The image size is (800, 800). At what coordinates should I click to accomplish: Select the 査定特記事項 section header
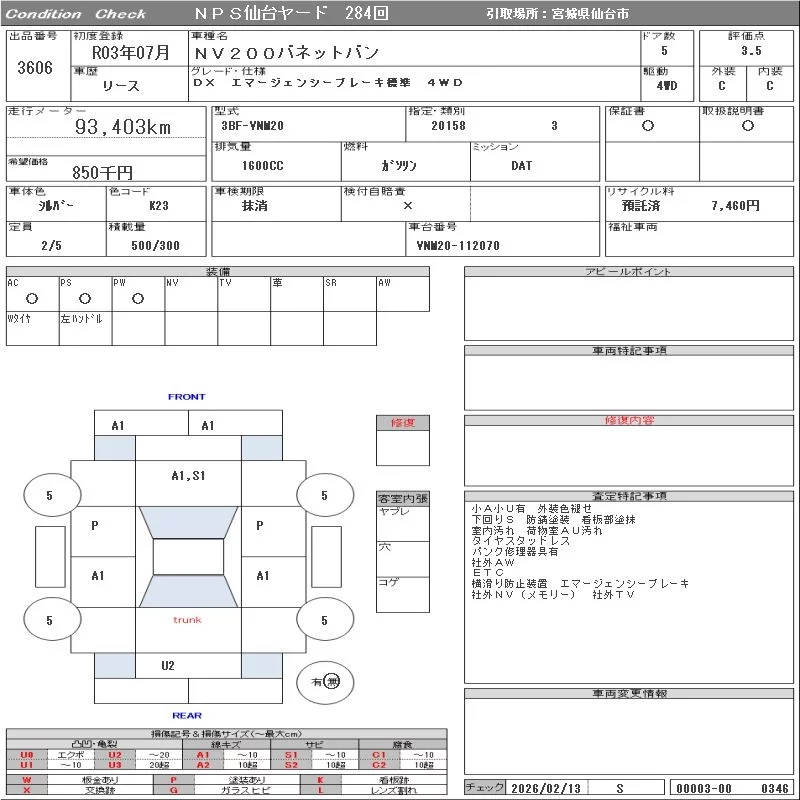click(628, 496)
